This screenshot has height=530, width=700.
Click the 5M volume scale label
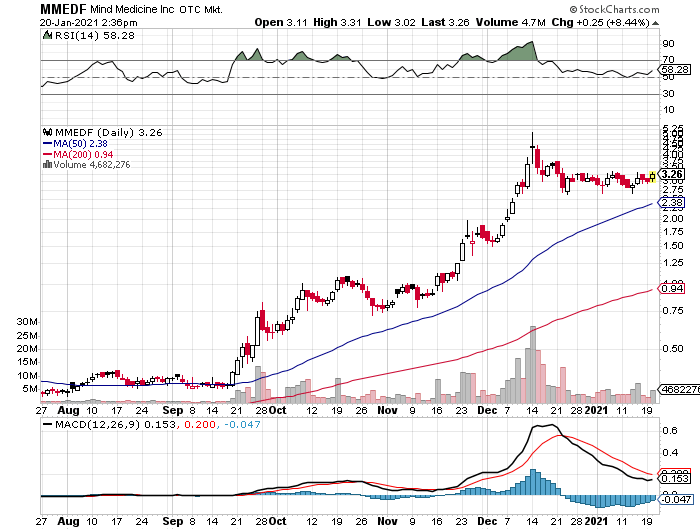coord(30,388)
